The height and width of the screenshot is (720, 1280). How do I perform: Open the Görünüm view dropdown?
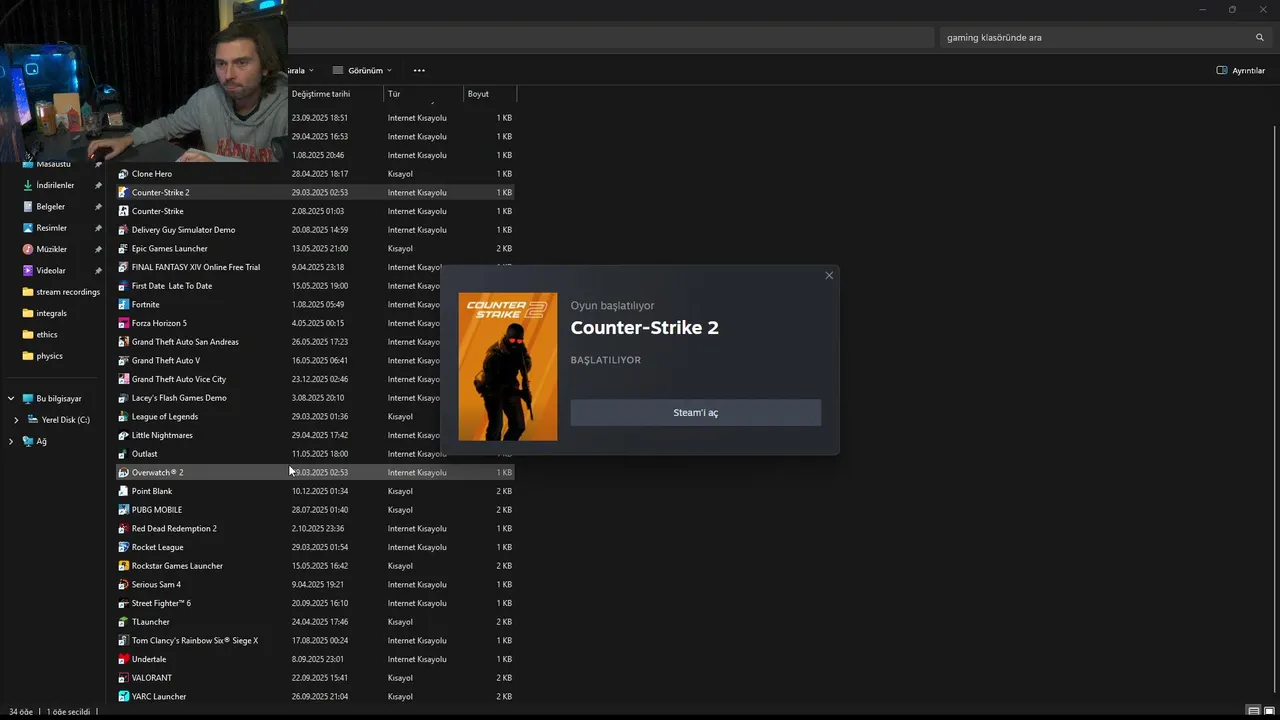coord(362,71)
